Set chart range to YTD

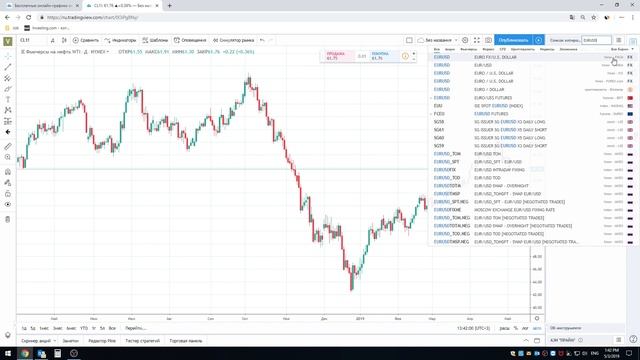[x=84, y=328]
